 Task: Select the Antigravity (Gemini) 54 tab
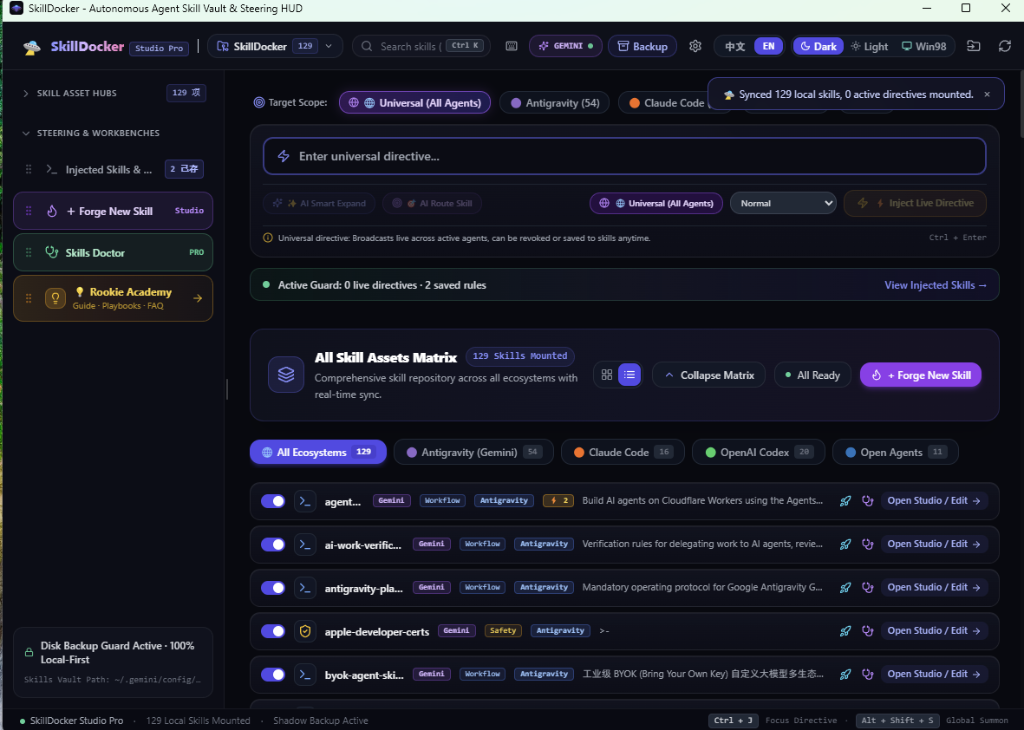pyautogui.click(x=473, y=452)
